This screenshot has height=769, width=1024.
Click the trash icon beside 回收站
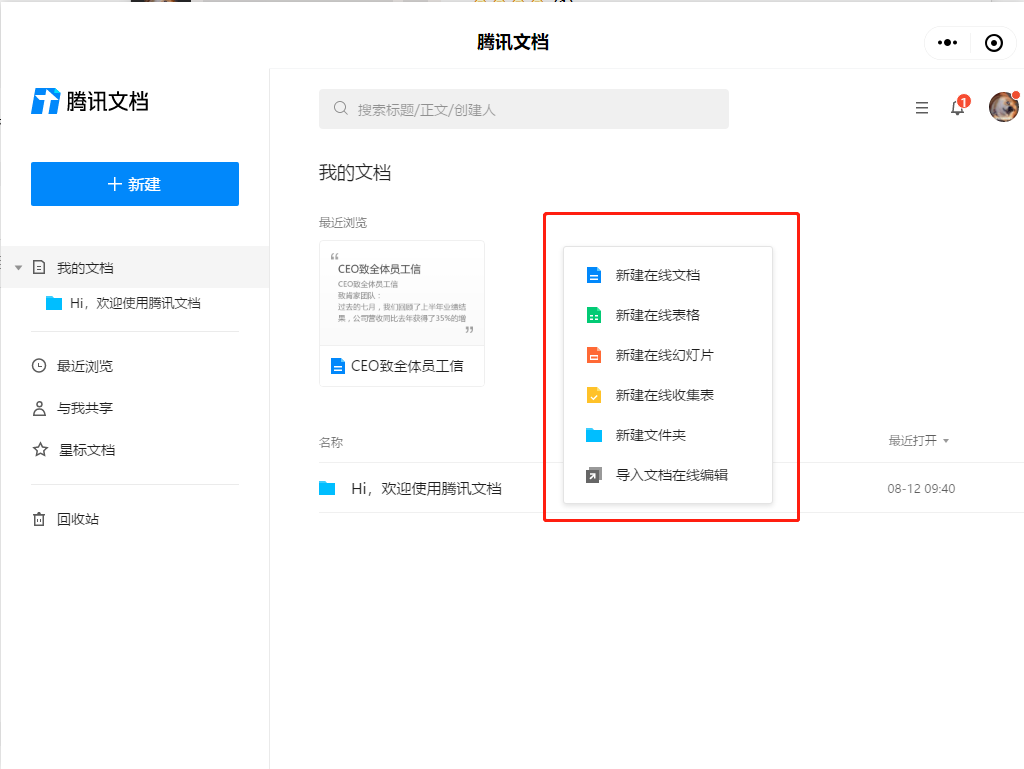tap(39, 519)
